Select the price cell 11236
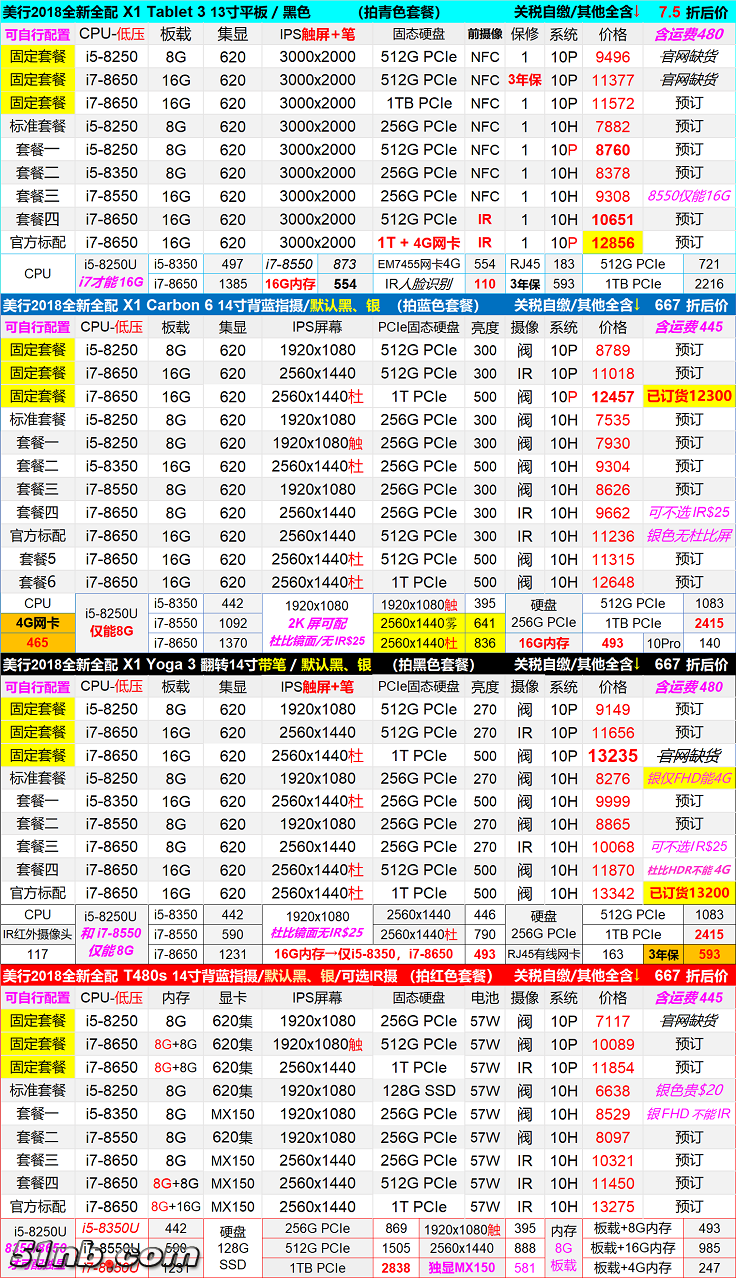The width and height of the screenshot is (736, 1278). [613, 536]
